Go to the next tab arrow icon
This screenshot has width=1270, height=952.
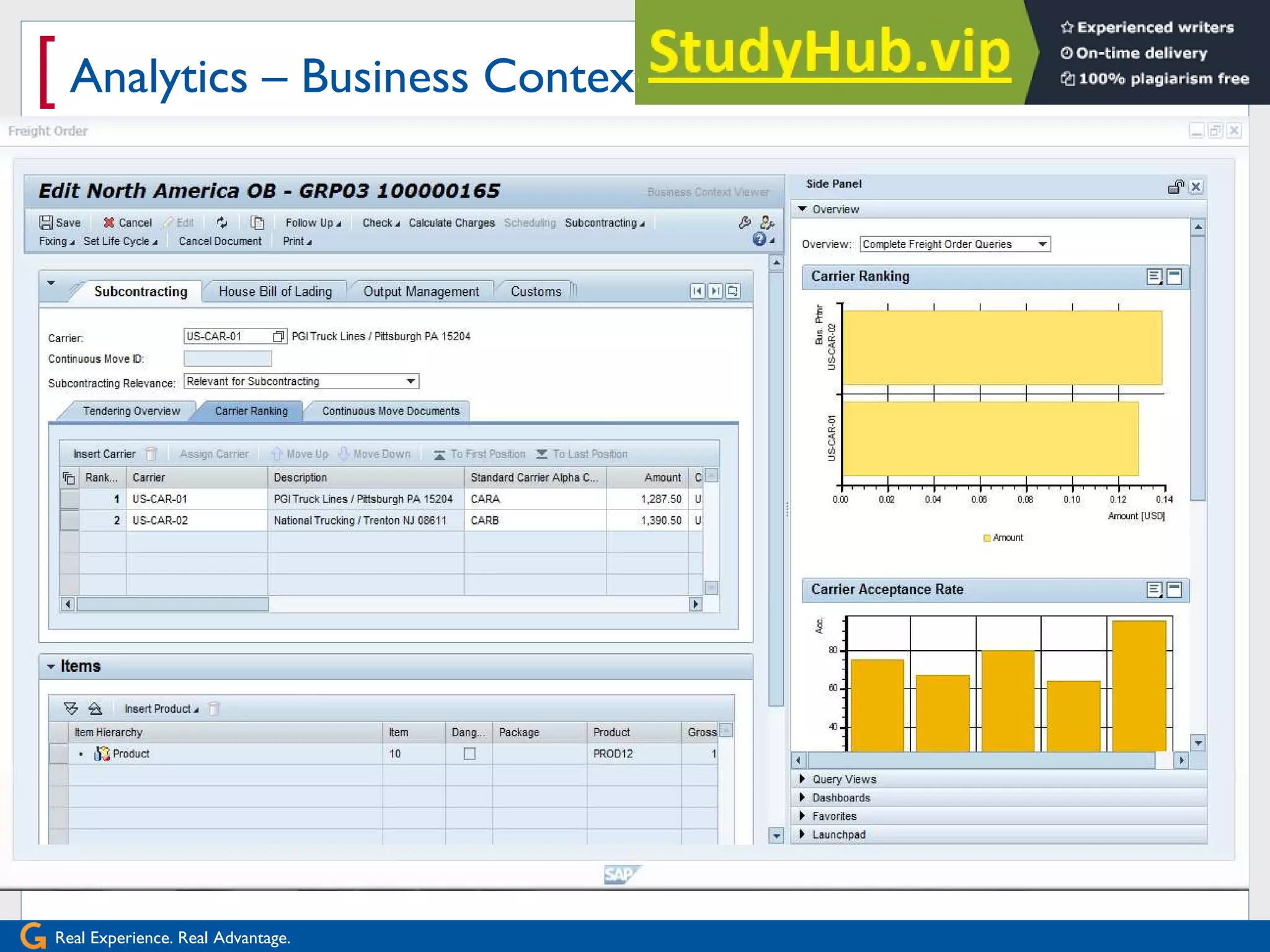(x=715, y=291)
